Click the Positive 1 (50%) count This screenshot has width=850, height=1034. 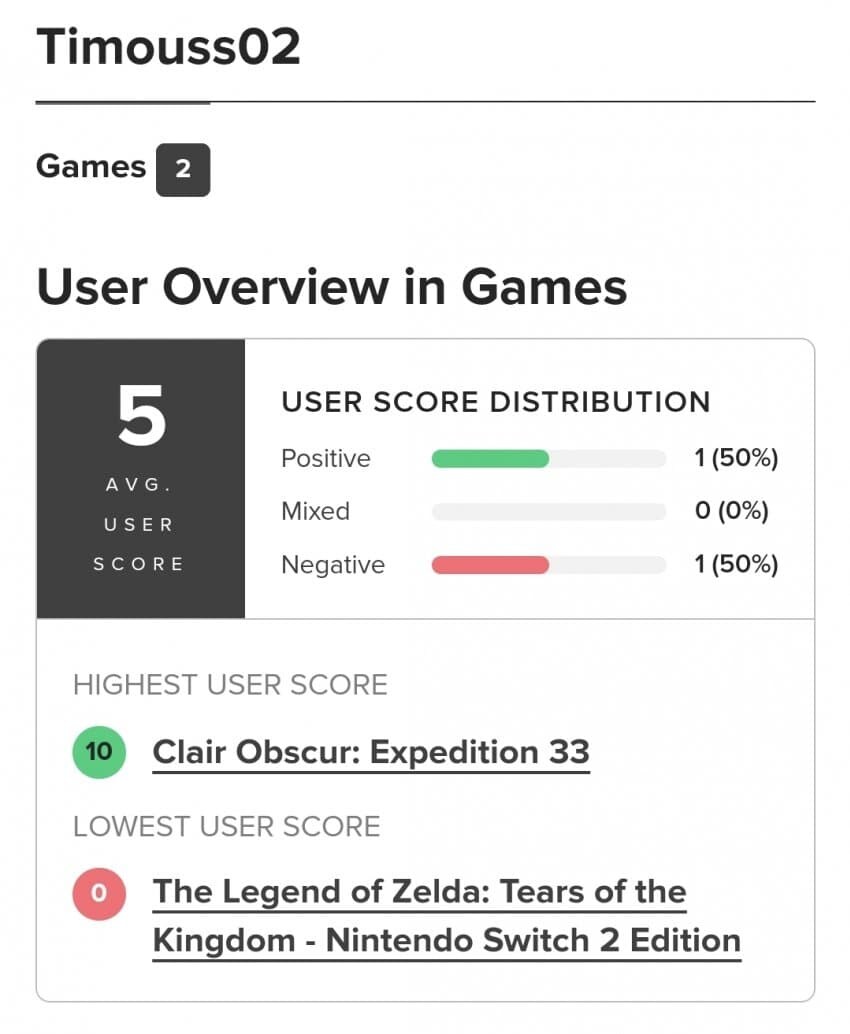coord(736,459)
